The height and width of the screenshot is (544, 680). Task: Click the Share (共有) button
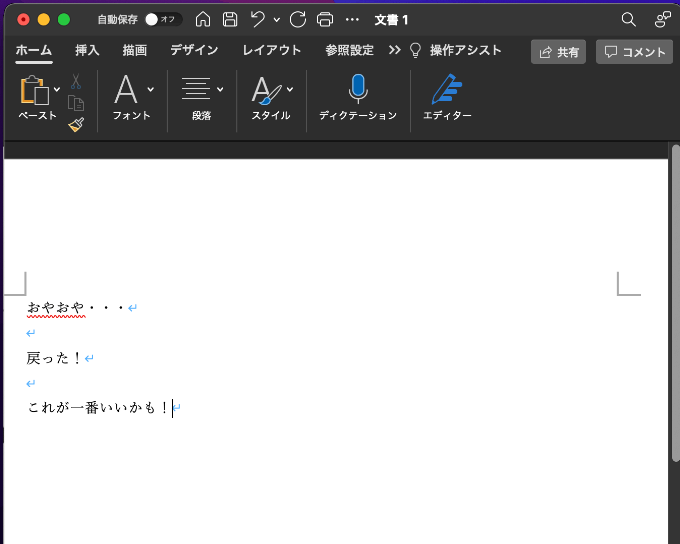(558, 52)
